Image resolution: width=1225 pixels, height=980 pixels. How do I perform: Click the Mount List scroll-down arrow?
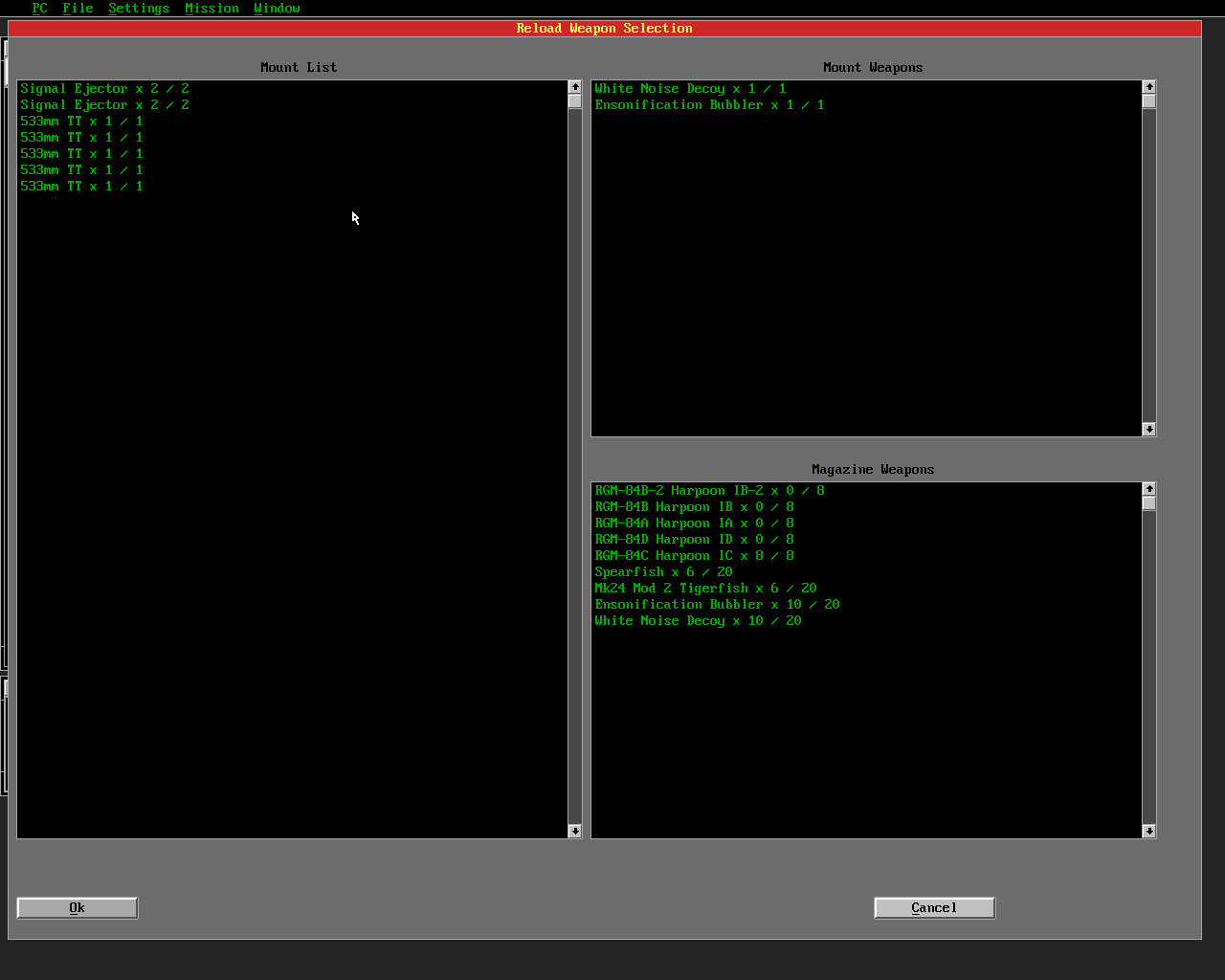pyautogui.click(x=575, y=831)
